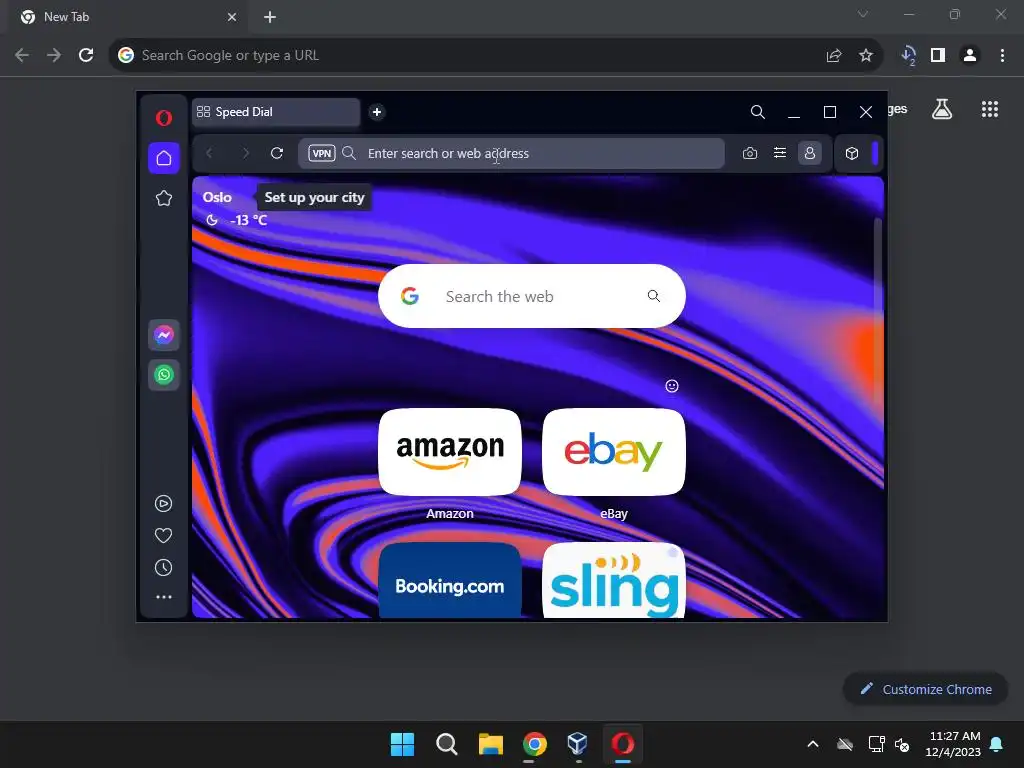Click the Customize Chrome button
Screen dimensions: 1024x768
coord(925,689)
